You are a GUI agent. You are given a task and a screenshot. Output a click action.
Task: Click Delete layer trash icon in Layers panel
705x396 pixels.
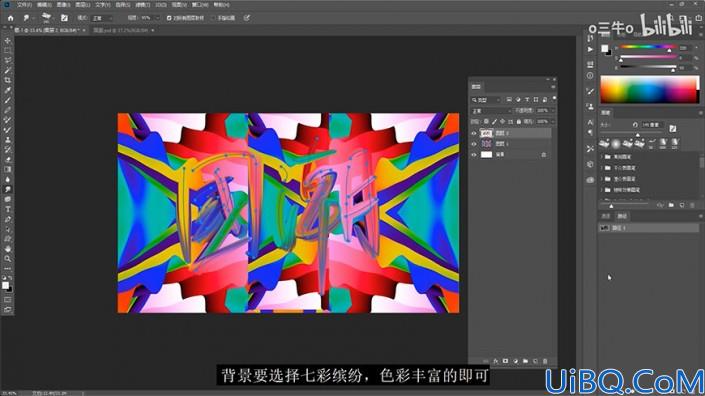pos(545,361)
